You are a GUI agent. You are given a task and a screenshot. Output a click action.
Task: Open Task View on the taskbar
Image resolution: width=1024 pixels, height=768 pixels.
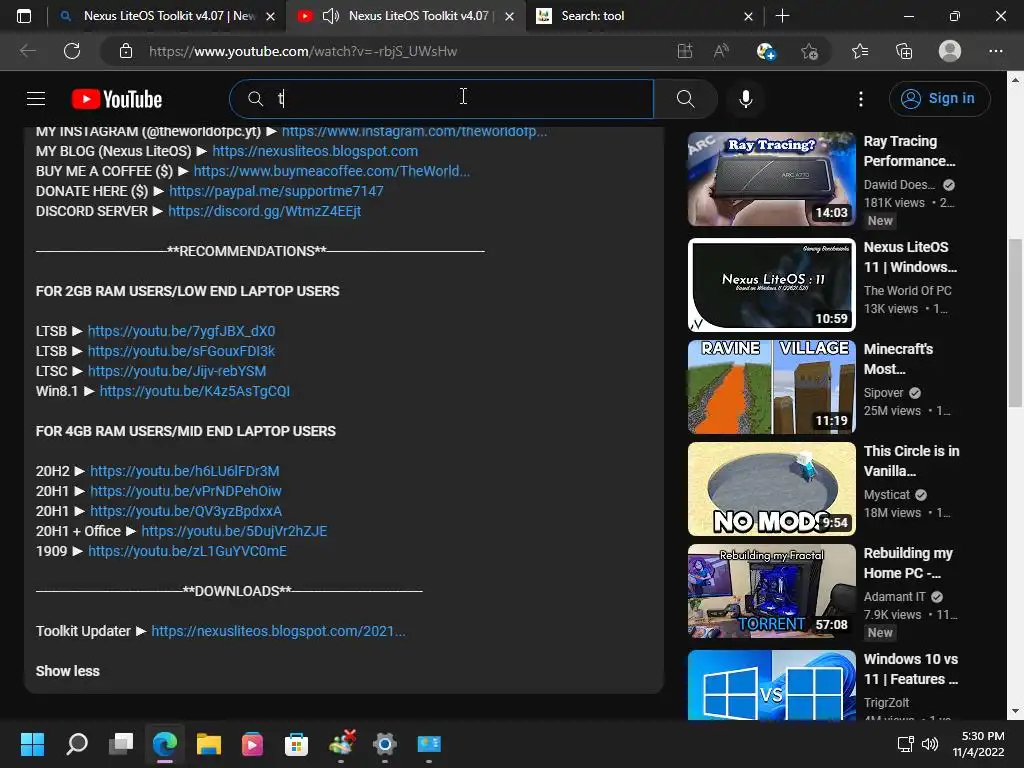coord(121,744)
